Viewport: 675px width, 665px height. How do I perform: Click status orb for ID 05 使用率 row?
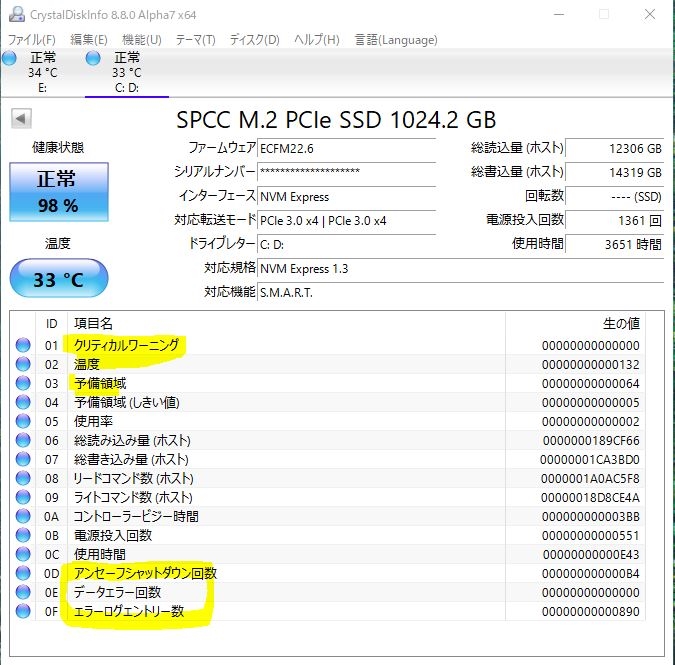[x=23, y=421]
